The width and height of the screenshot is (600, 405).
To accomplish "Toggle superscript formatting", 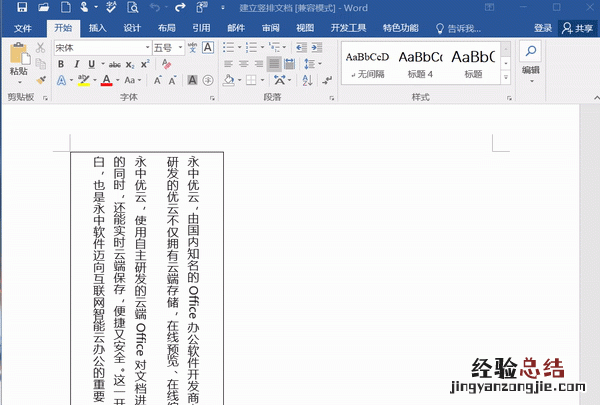I will click(x=145, y=64).
